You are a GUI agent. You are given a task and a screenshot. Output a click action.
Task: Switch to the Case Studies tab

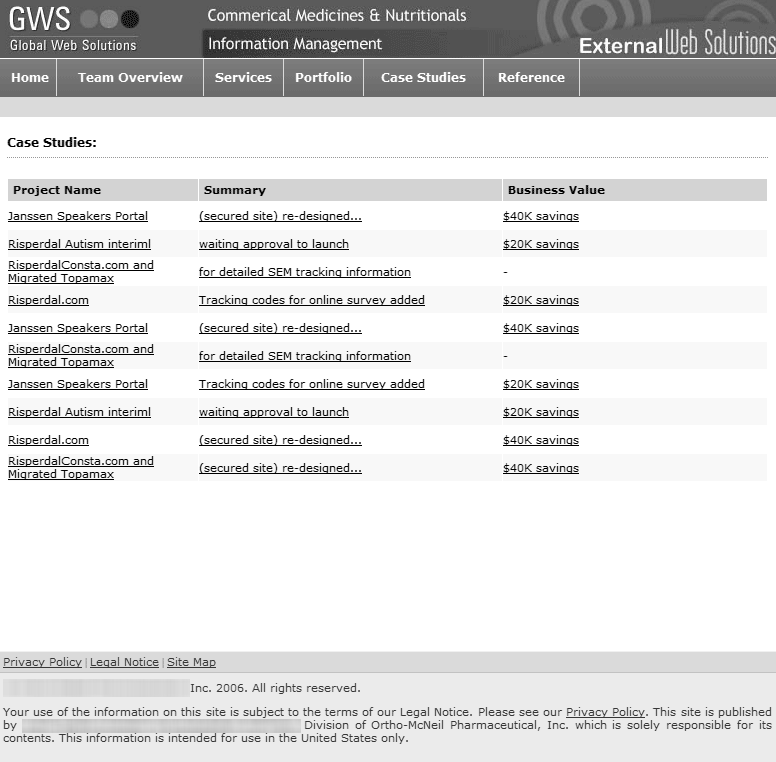(x=423, y=78)
